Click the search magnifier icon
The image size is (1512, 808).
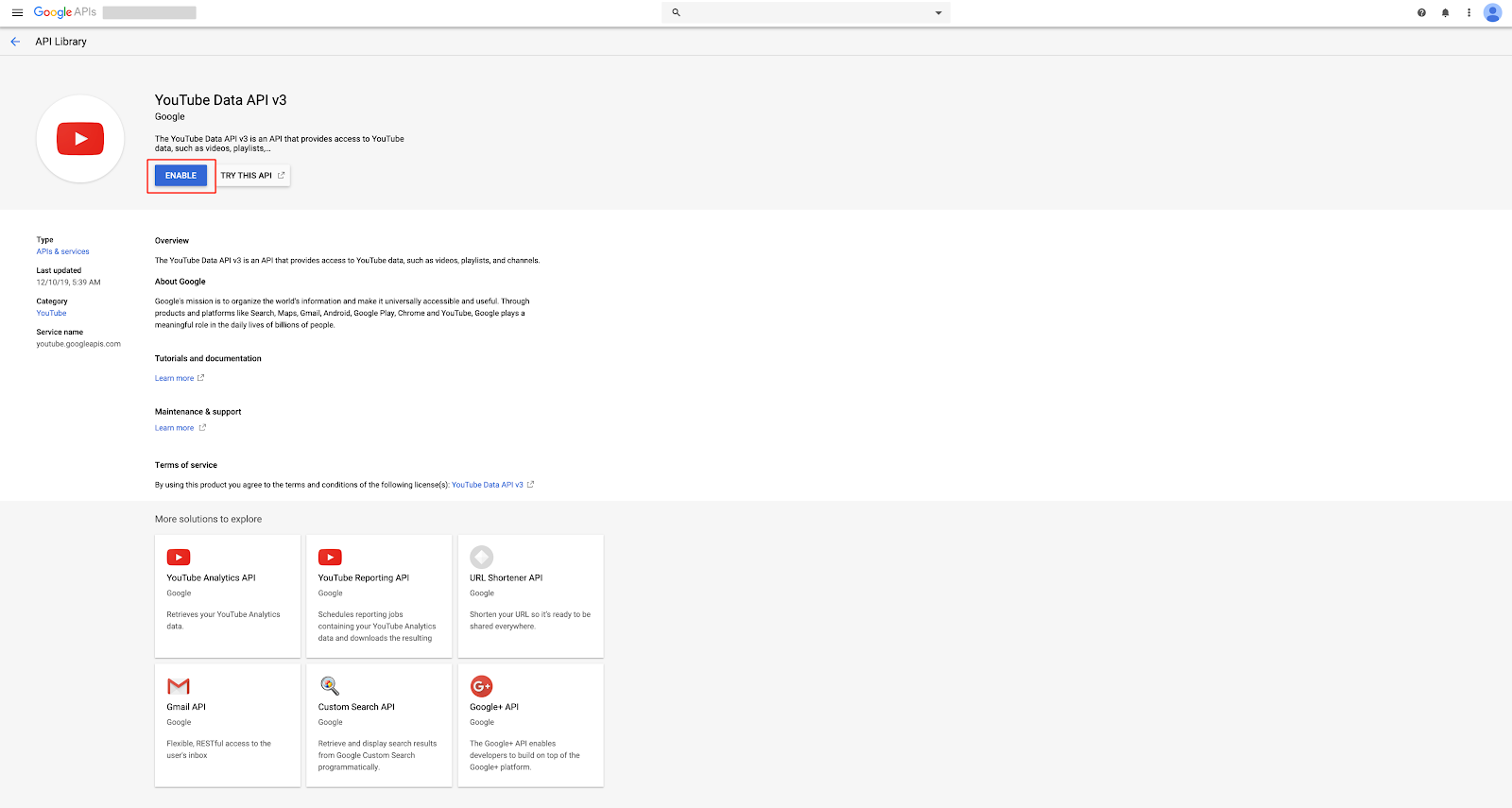pyautogui.click(x=676, y=12)
